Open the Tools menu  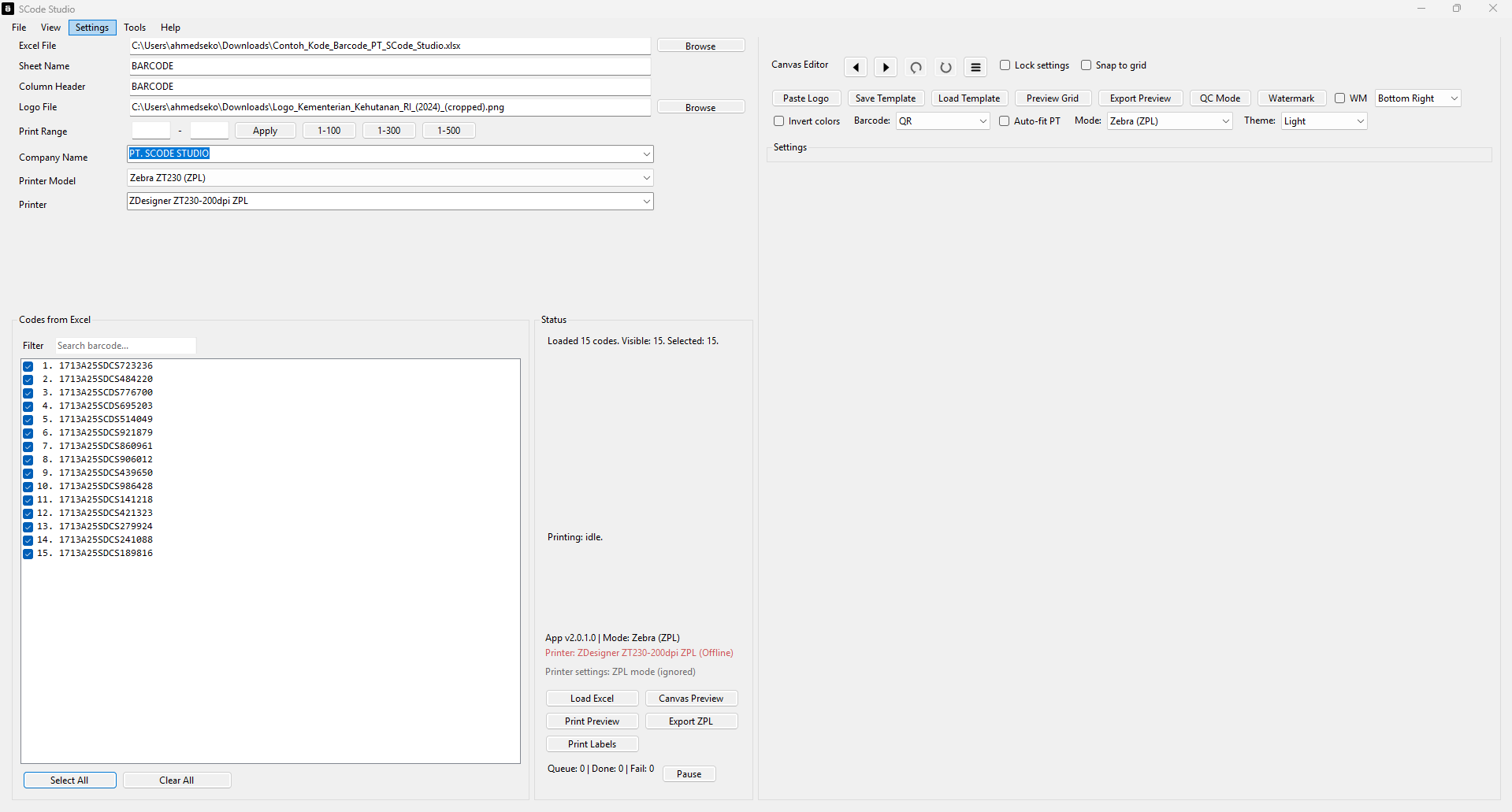[135, 28]
